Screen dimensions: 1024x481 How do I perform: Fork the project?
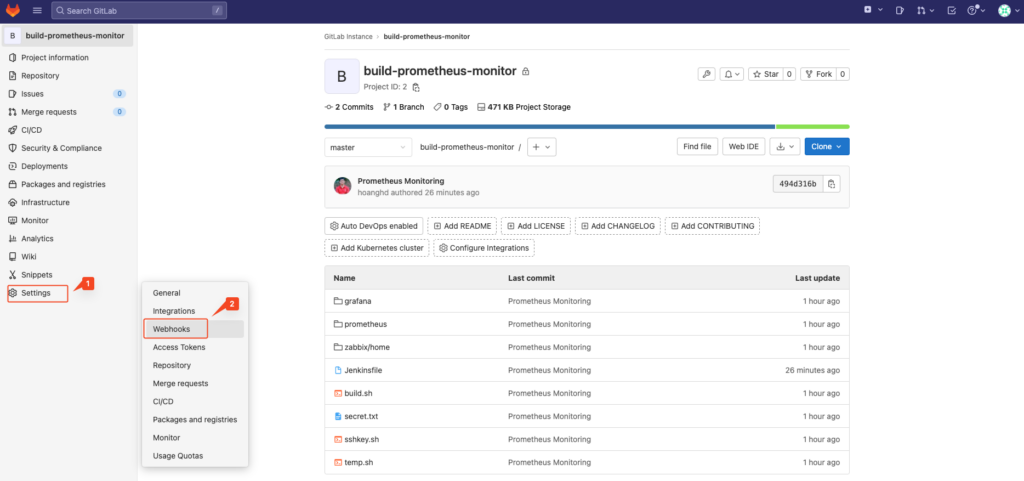[x=818, y=74]
